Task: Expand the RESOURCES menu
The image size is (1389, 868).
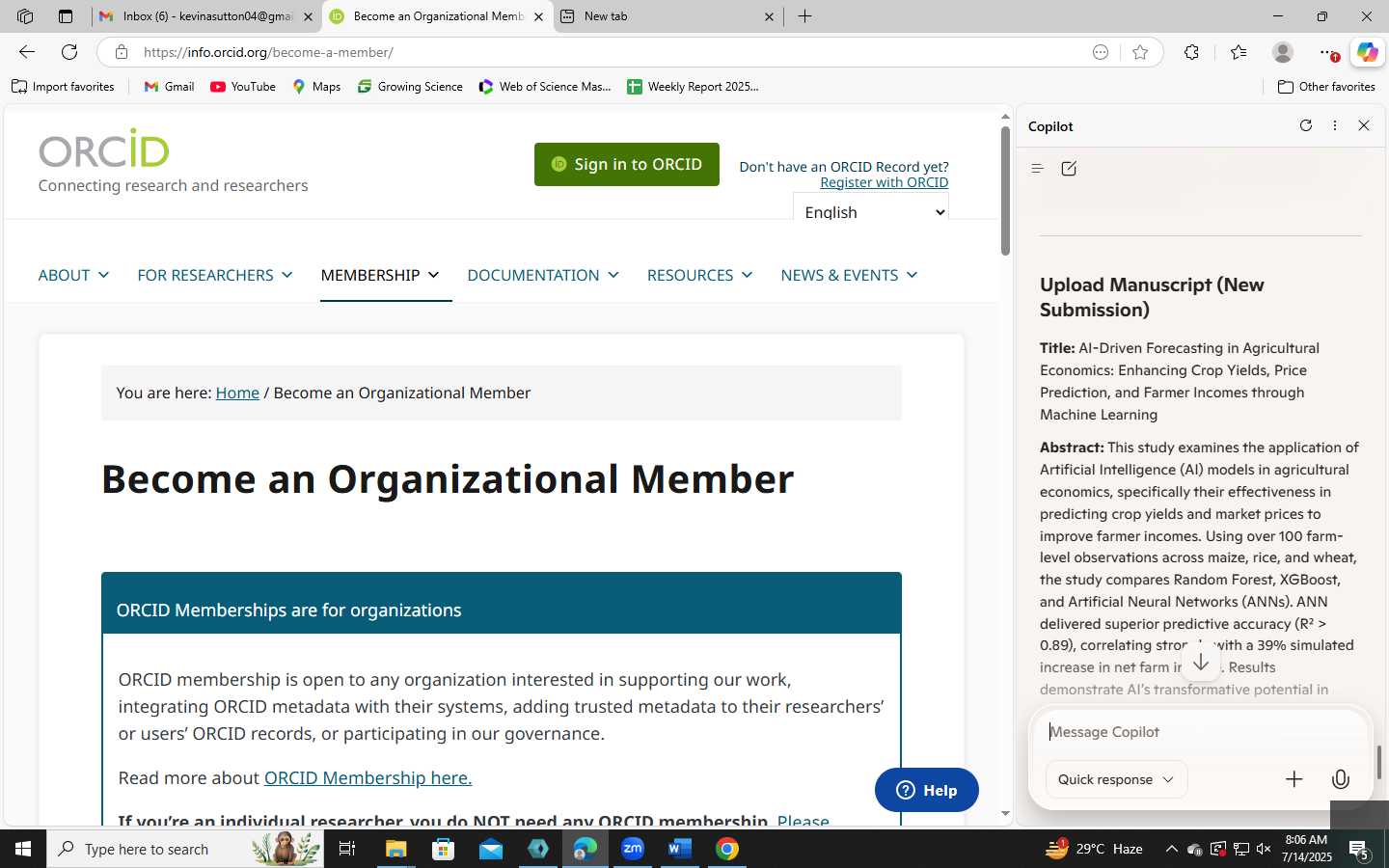Action: tap(700, 275)
